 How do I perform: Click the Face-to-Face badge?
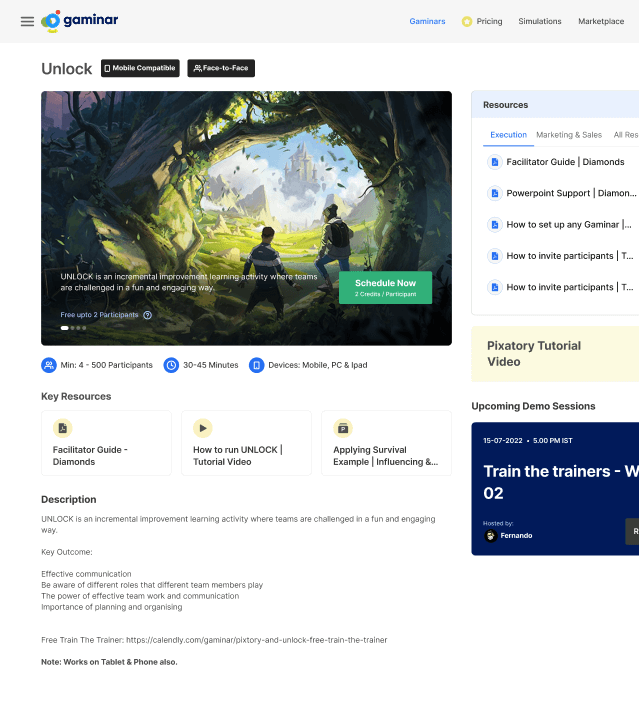pos(221,68)
